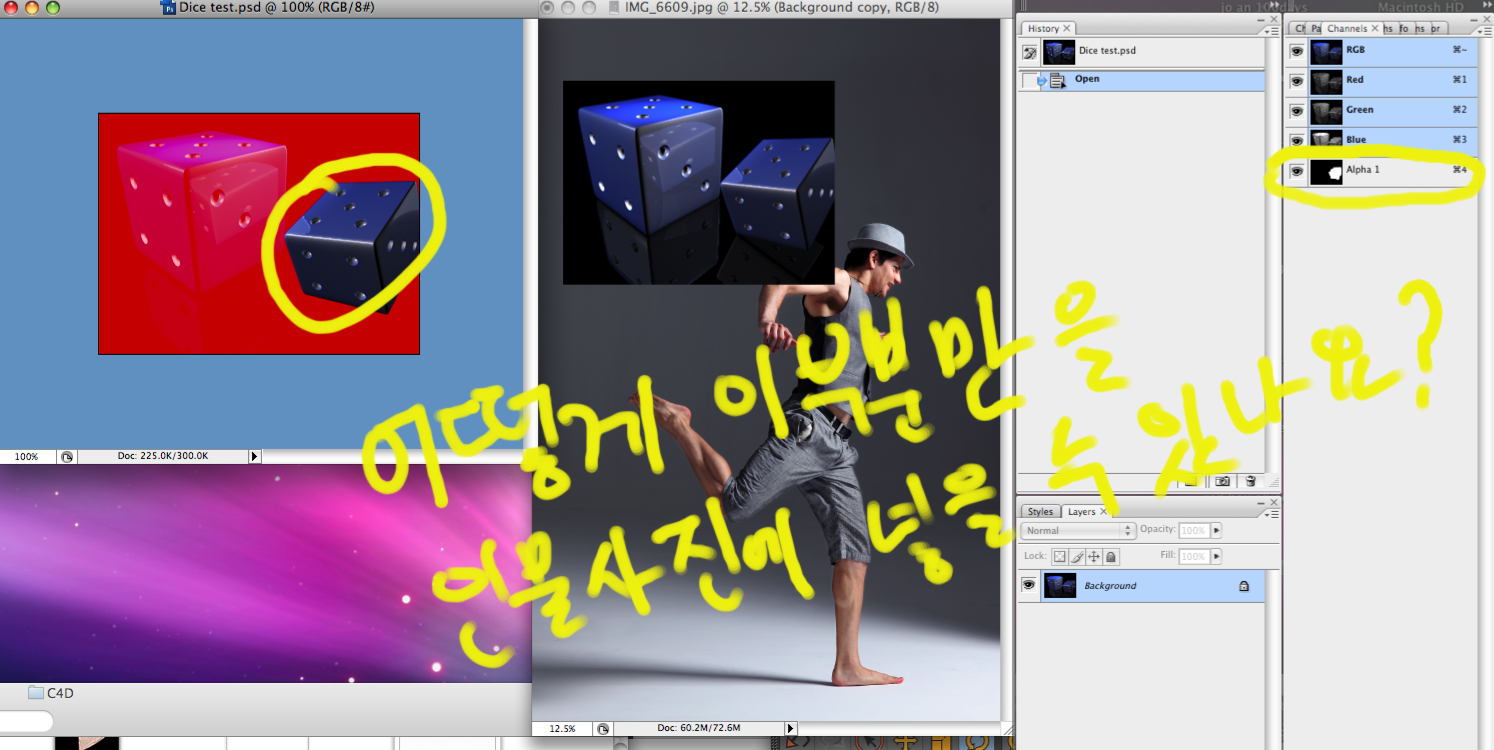The image size is (1494, 750).
Task: Set history brush source on Dice test.psd snapshot
Action: point(1029,52)
